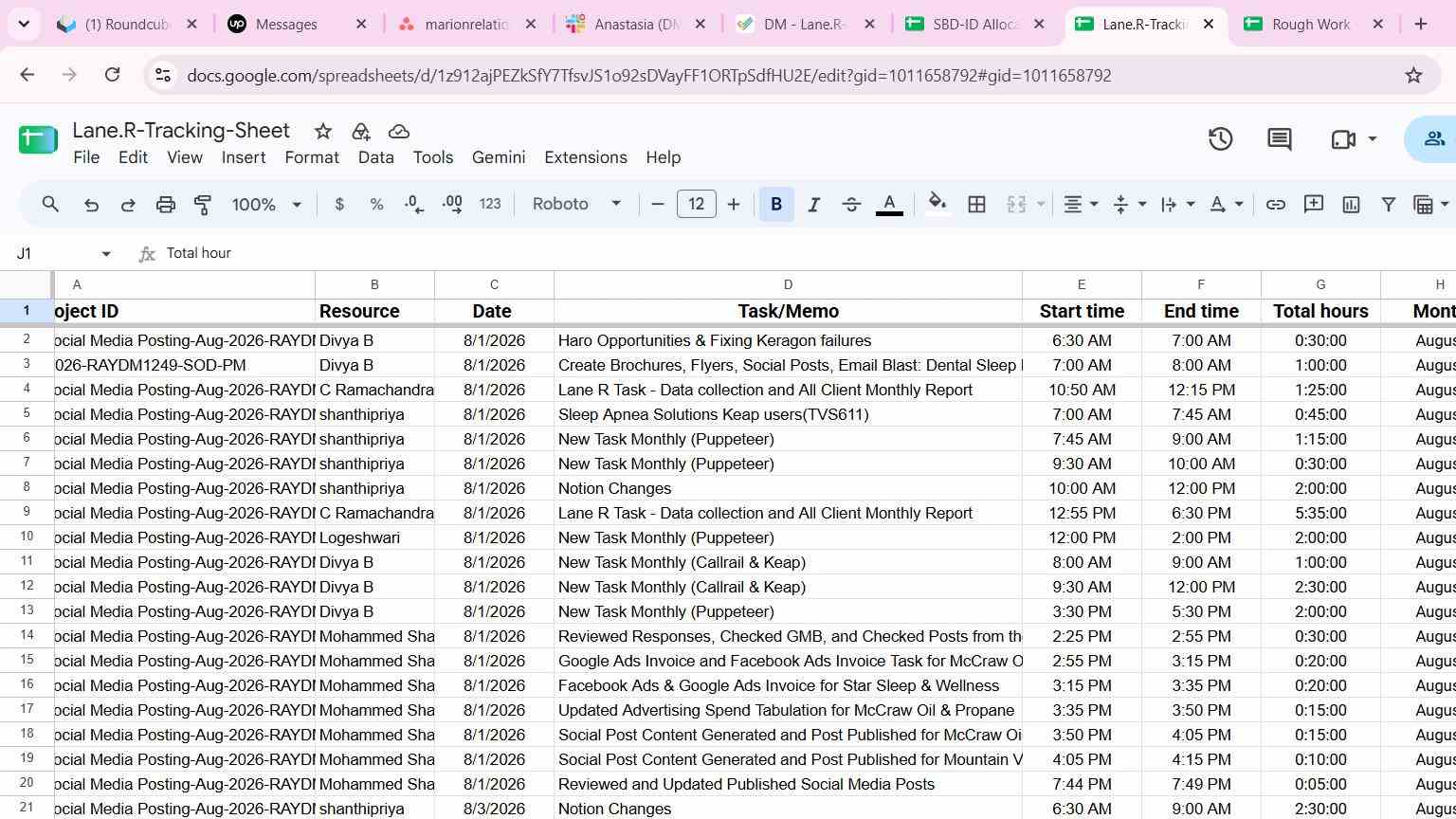Expand the name box dropdown arrow
Viewport: 1456px width, 819px height.
tap(106, 254)
